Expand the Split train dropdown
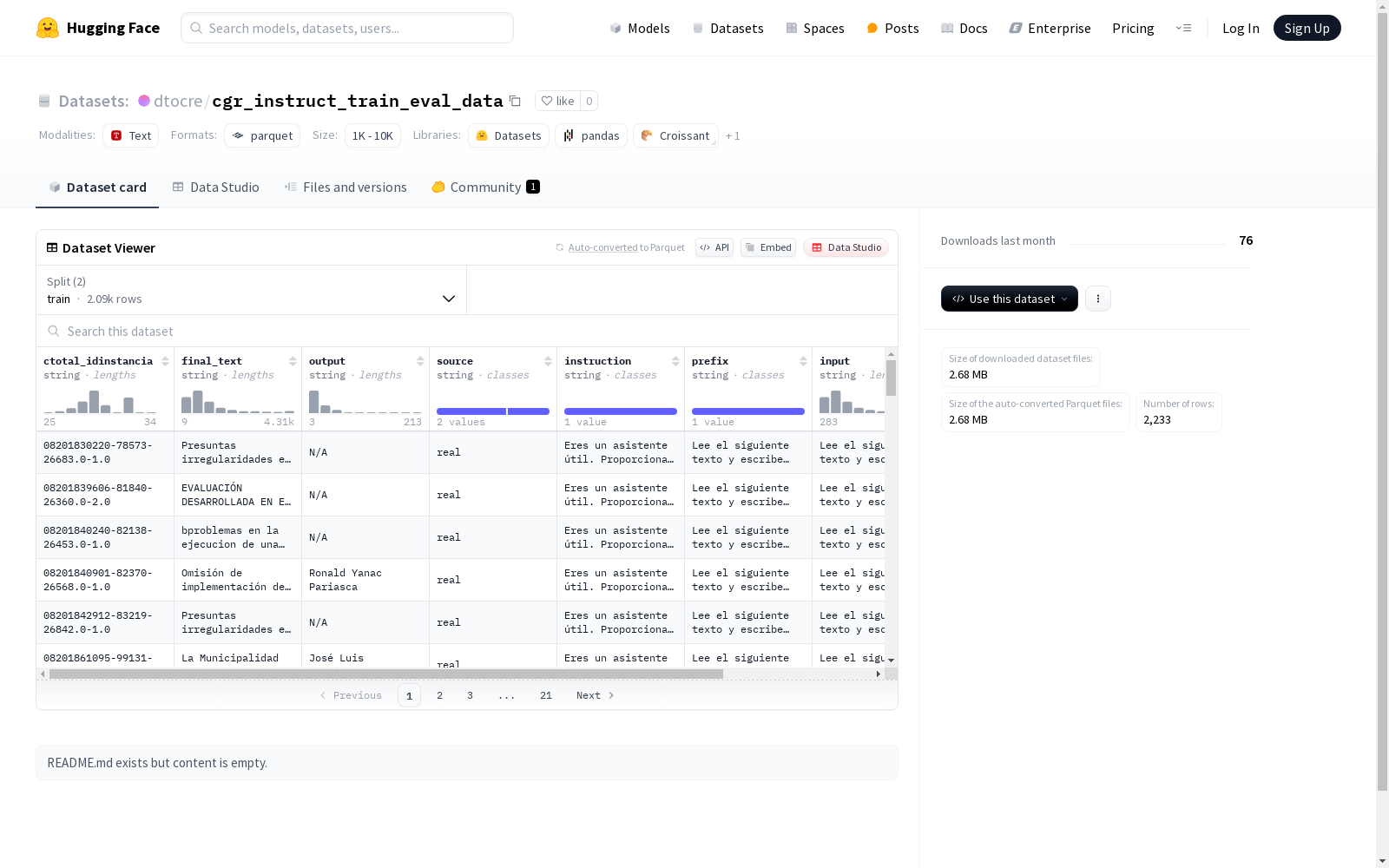 pyautogui.click(x=252, y=290)
